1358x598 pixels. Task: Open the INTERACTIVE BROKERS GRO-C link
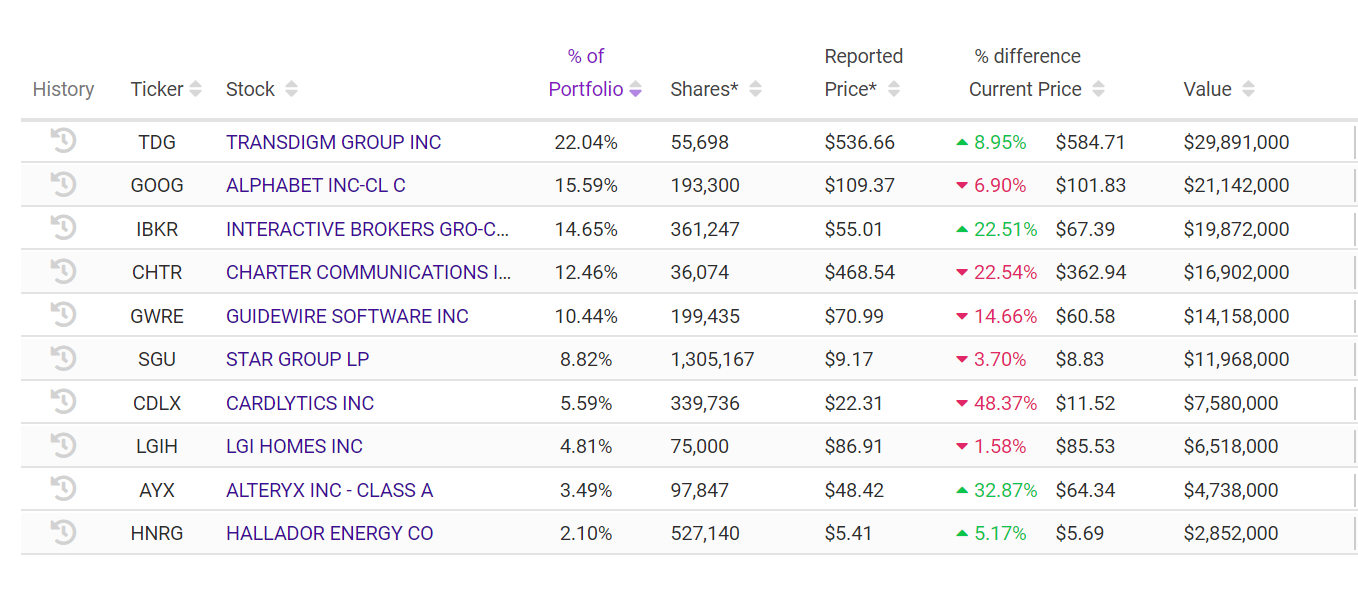(367, 229)
